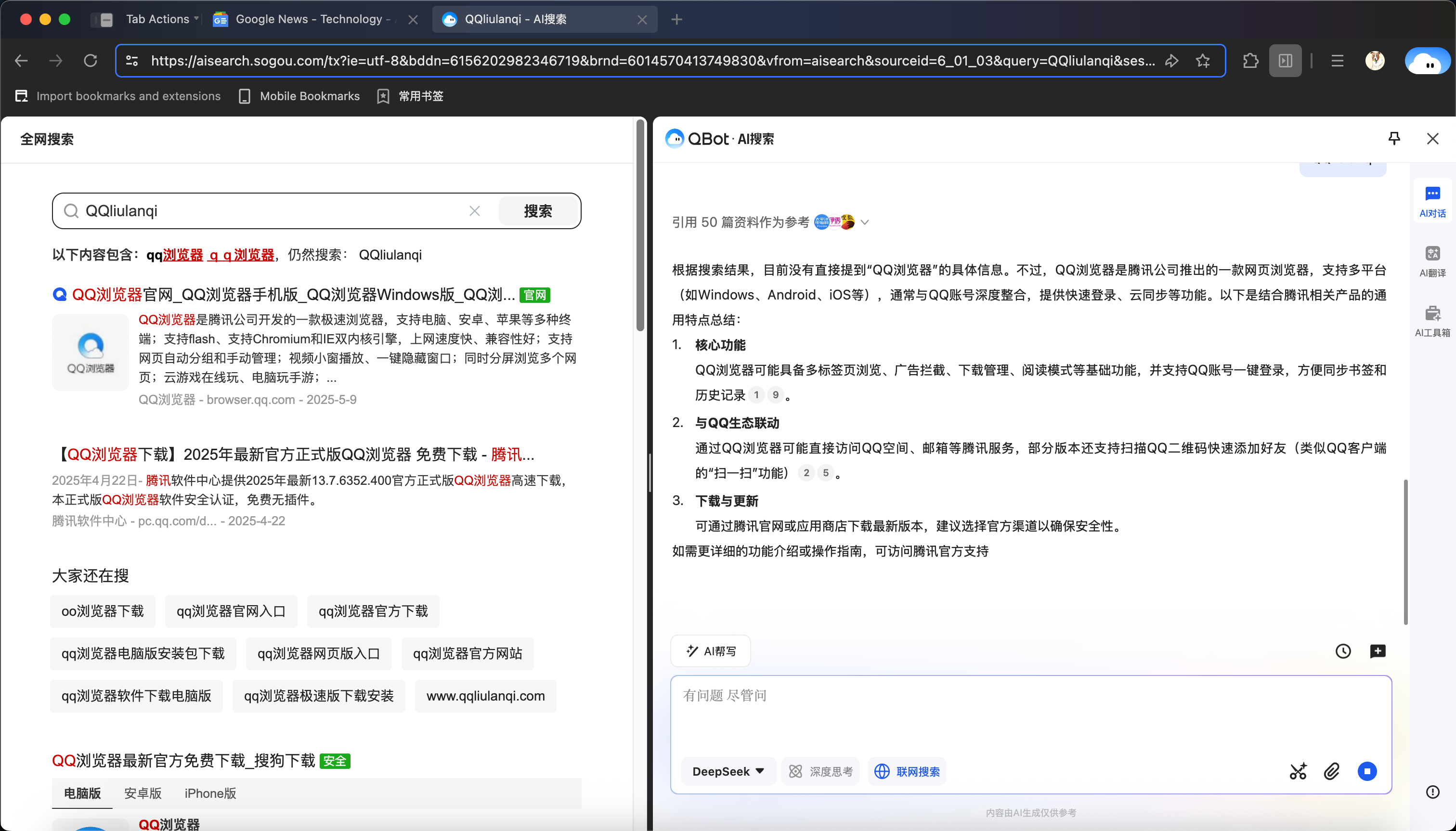Click the qq浏览器电脑版安装包下载 suggestion
The width and height of the screenshot is (1456, 831).
[x=143, y=653]
